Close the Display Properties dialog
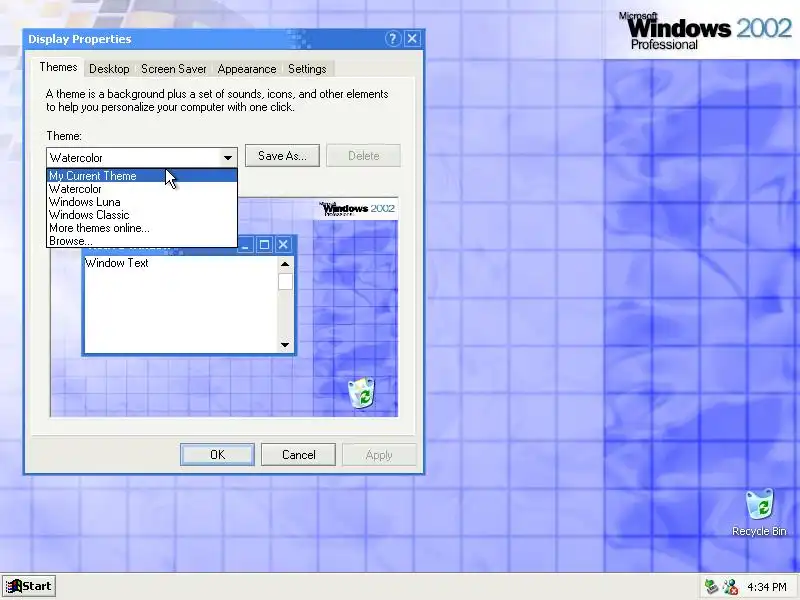800x600 pixels. pyautogui.click(x=412, y=39)
